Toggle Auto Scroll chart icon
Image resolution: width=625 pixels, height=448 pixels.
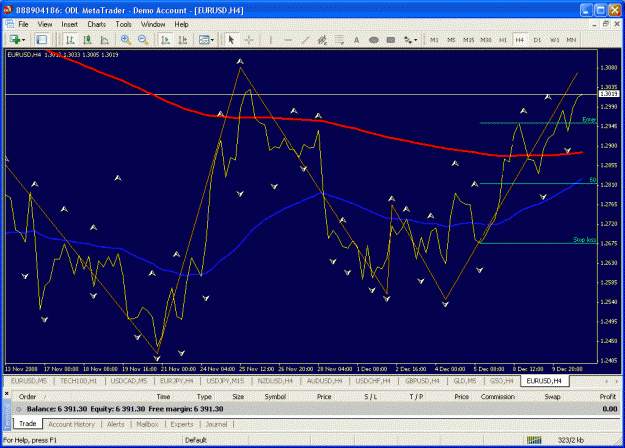[165, 40]
